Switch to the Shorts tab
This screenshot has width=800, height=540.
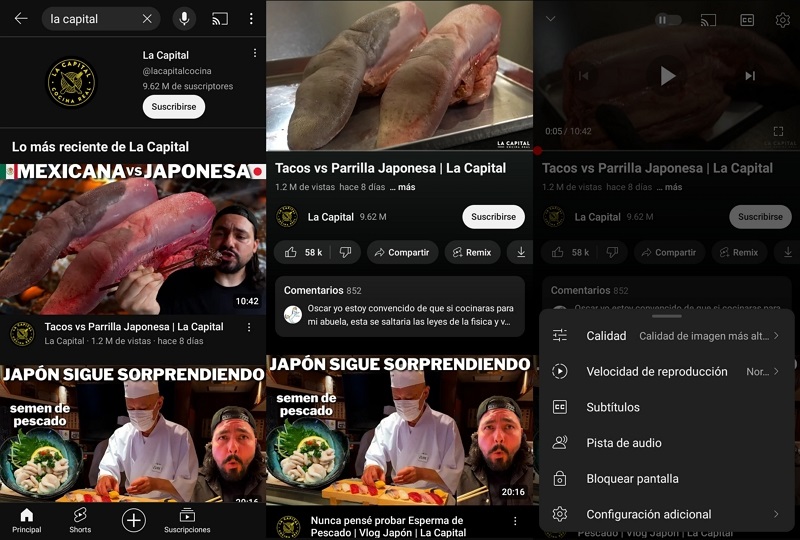pyautogui.click(x=80, y=521)
